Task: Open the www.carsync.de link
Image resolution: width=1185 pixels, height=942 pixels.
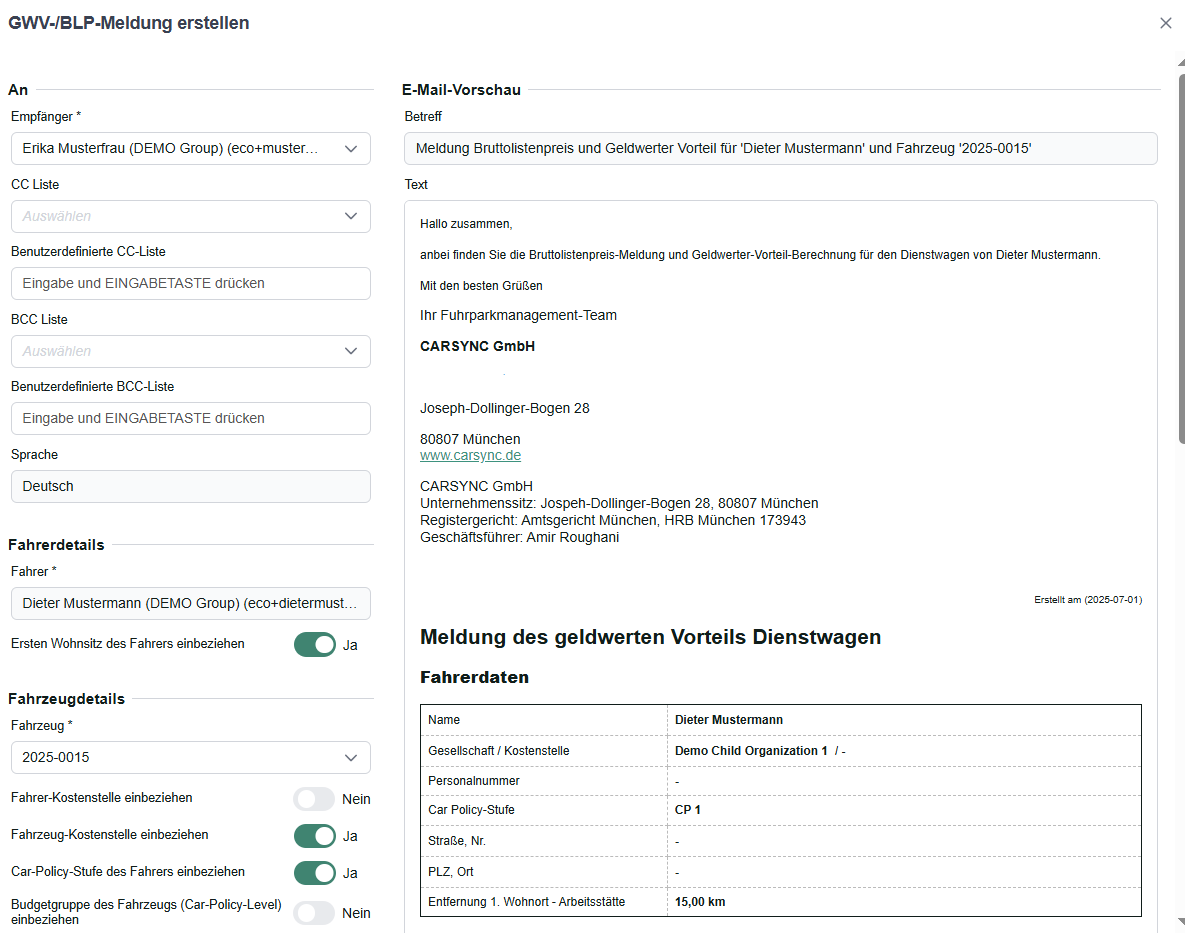Action: [x=470, y=456]
